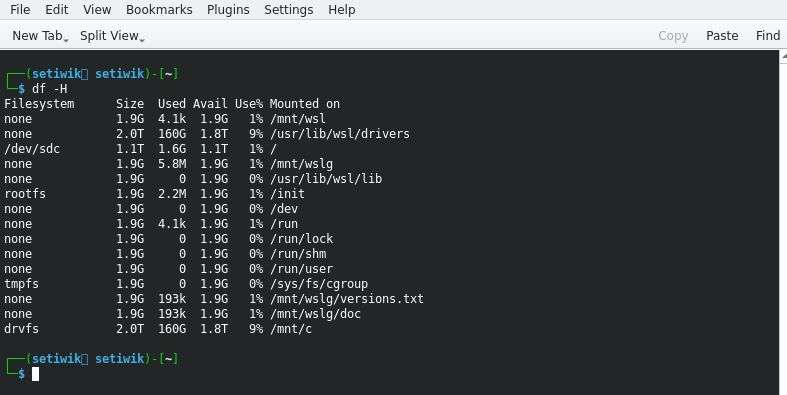
Task: Expand the New Tab dropdown arrow
Action: click(x=66, y=39)
